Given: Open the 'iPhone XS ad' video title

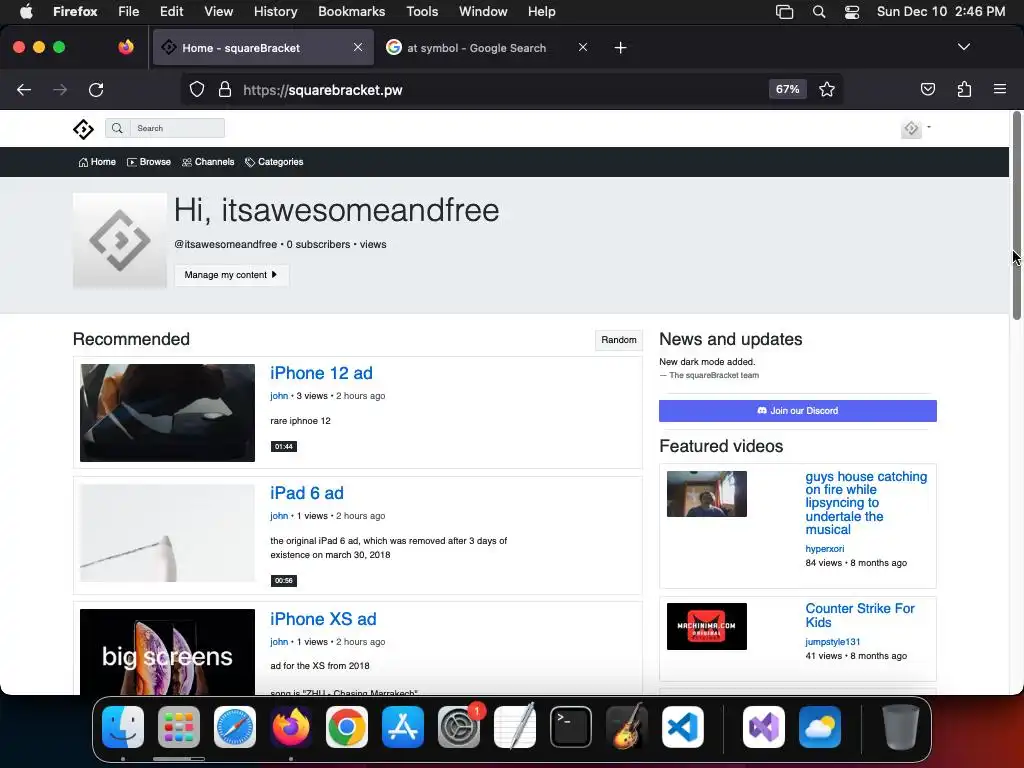Looking at the screenshot, I should tap(323, 619).
